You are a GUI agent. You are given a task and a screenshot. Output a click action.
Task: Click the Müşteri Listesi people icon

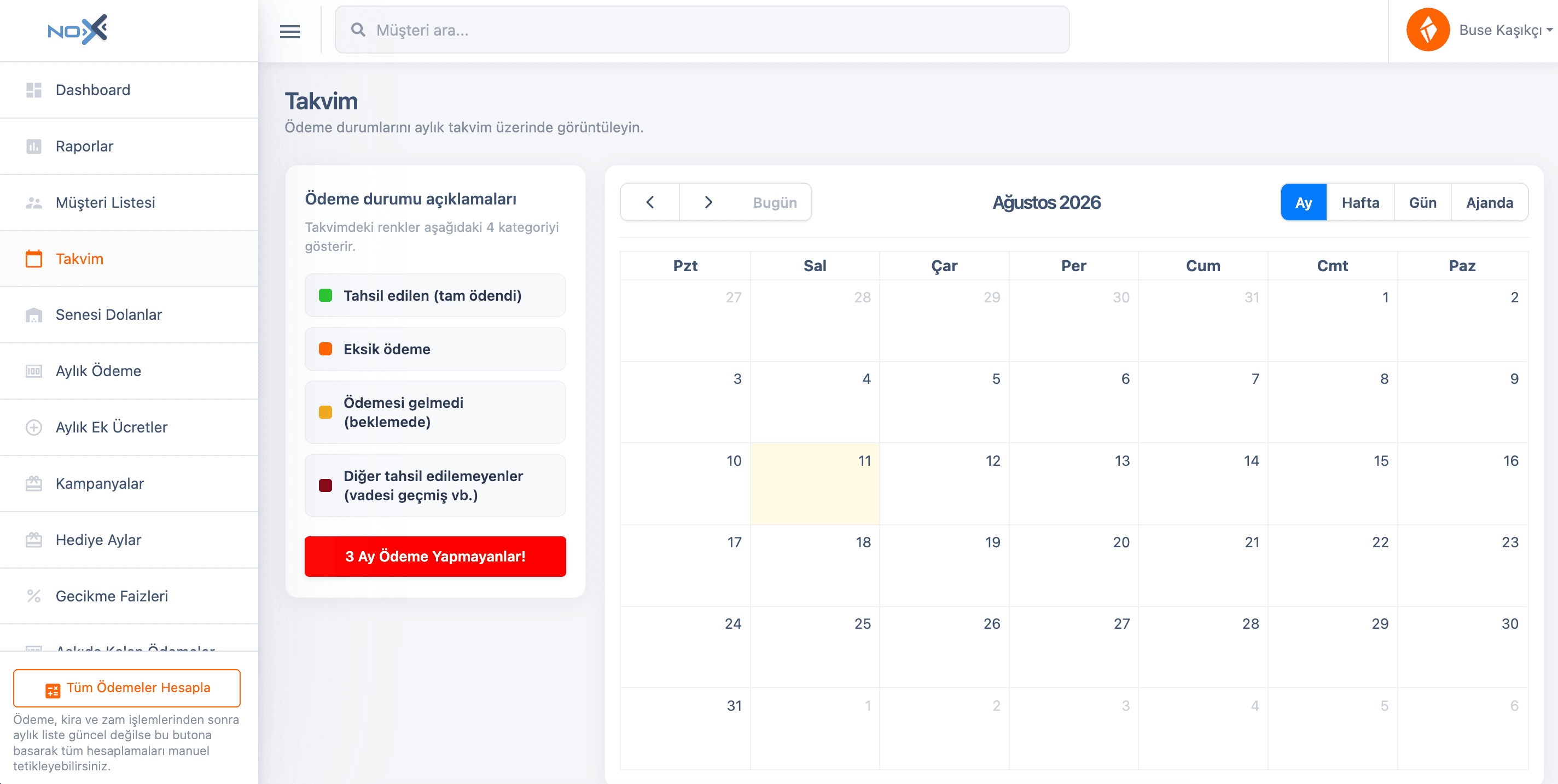click(34, 202)
